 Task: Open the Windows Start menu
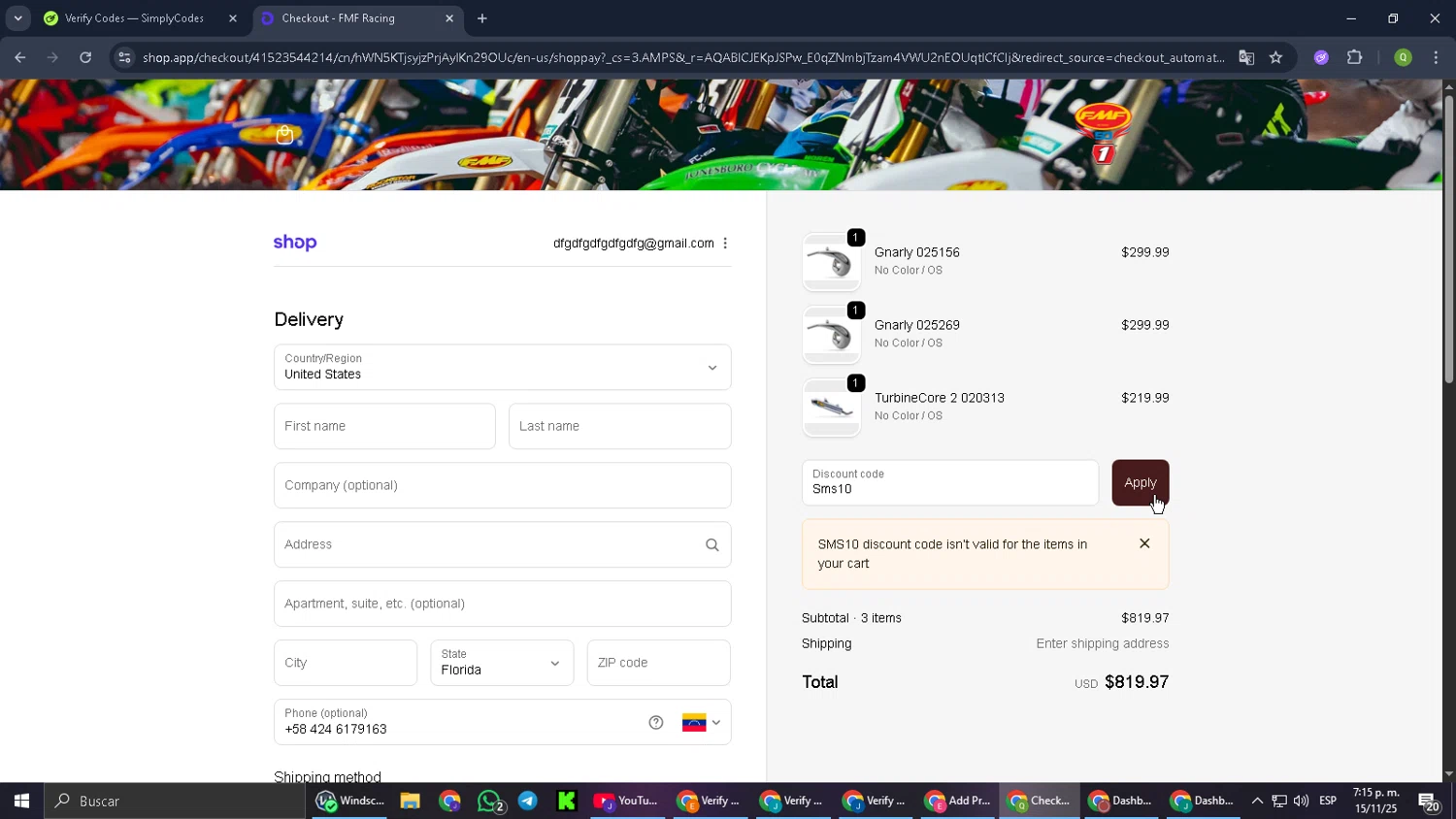point(21,801)
